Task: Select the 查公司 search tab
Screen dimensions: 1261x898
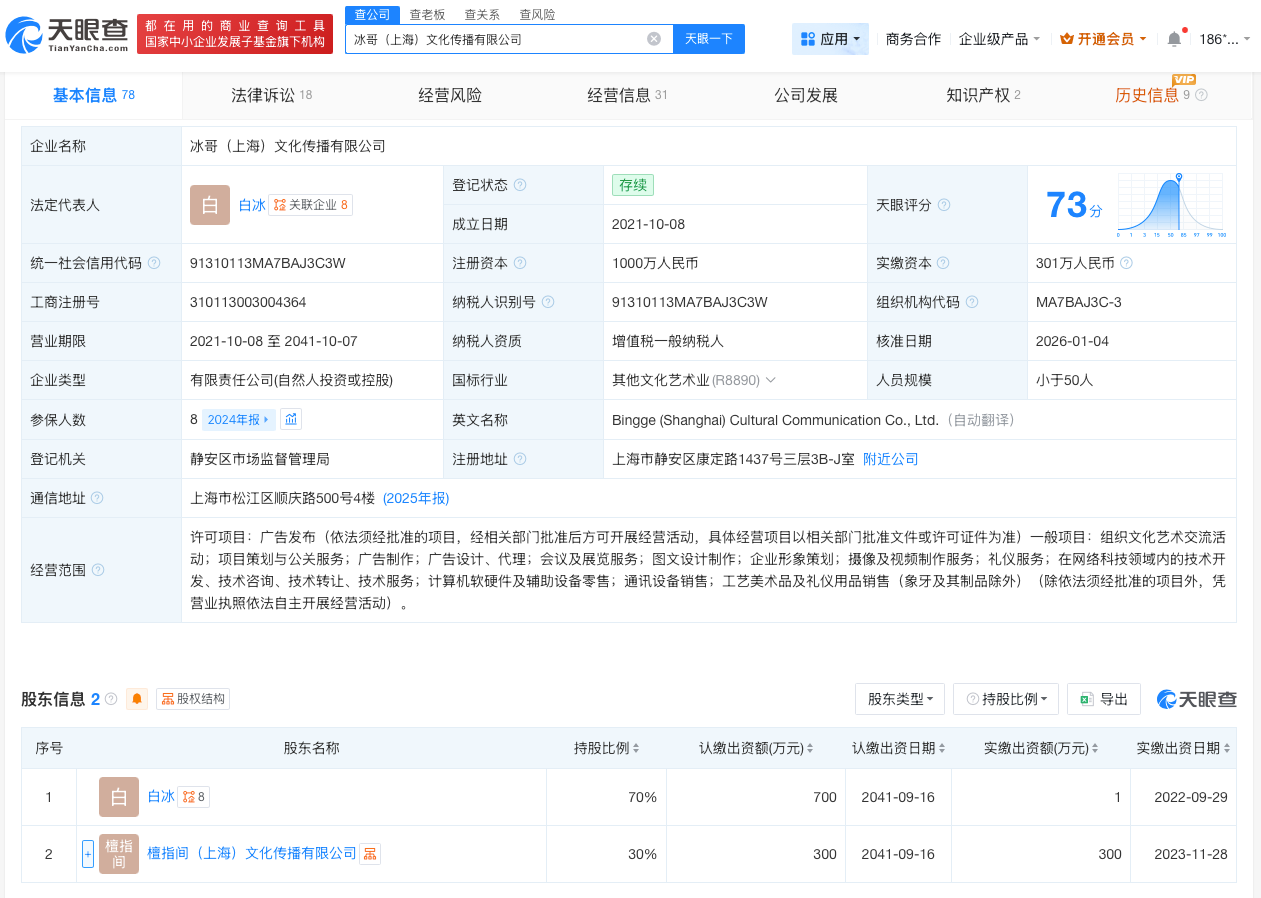Action: point(372,14)
